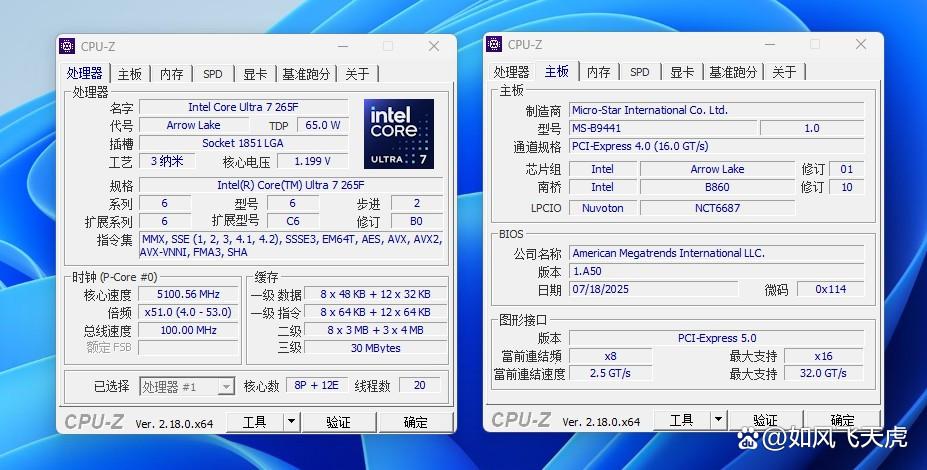Image resolution: width=927 pixels, height=470 pixels.
Task: Click multiplier x51.0 (4.0 - 53.0)
Action: (x=188, y=312)
